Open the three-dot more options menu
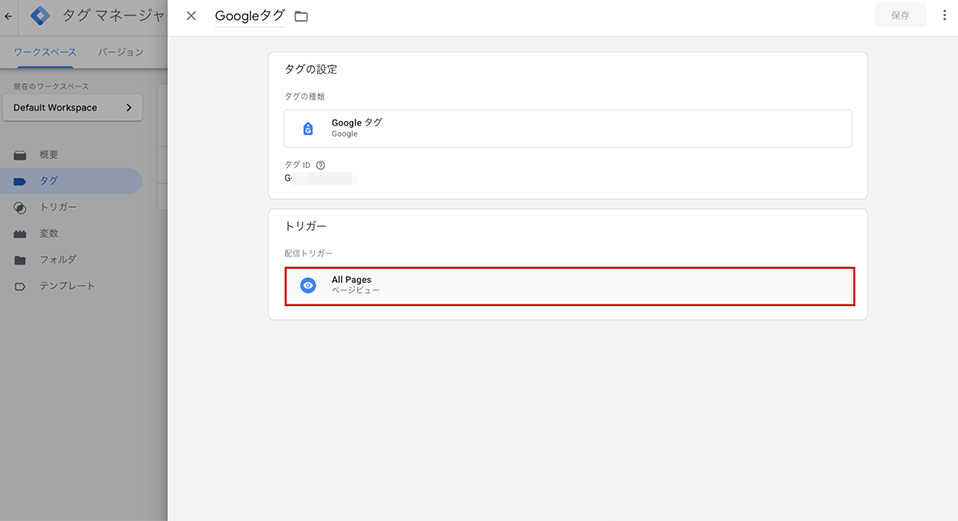The width and height of the screenshot is (958, 521). (x=944, y=16)
